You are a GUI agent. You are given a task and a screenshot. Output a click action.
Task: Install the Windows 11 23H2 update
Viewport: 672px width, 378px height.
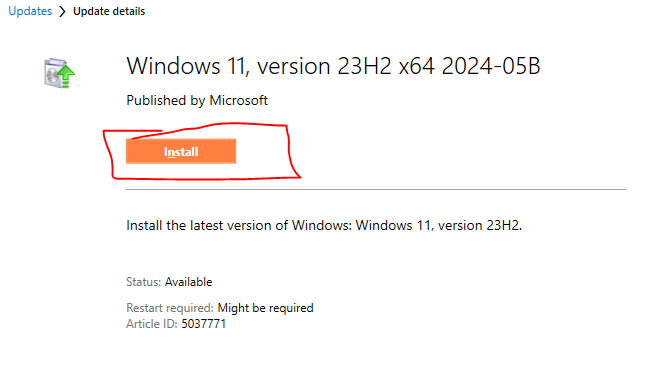pyautogui.click(x=181, y=151)
